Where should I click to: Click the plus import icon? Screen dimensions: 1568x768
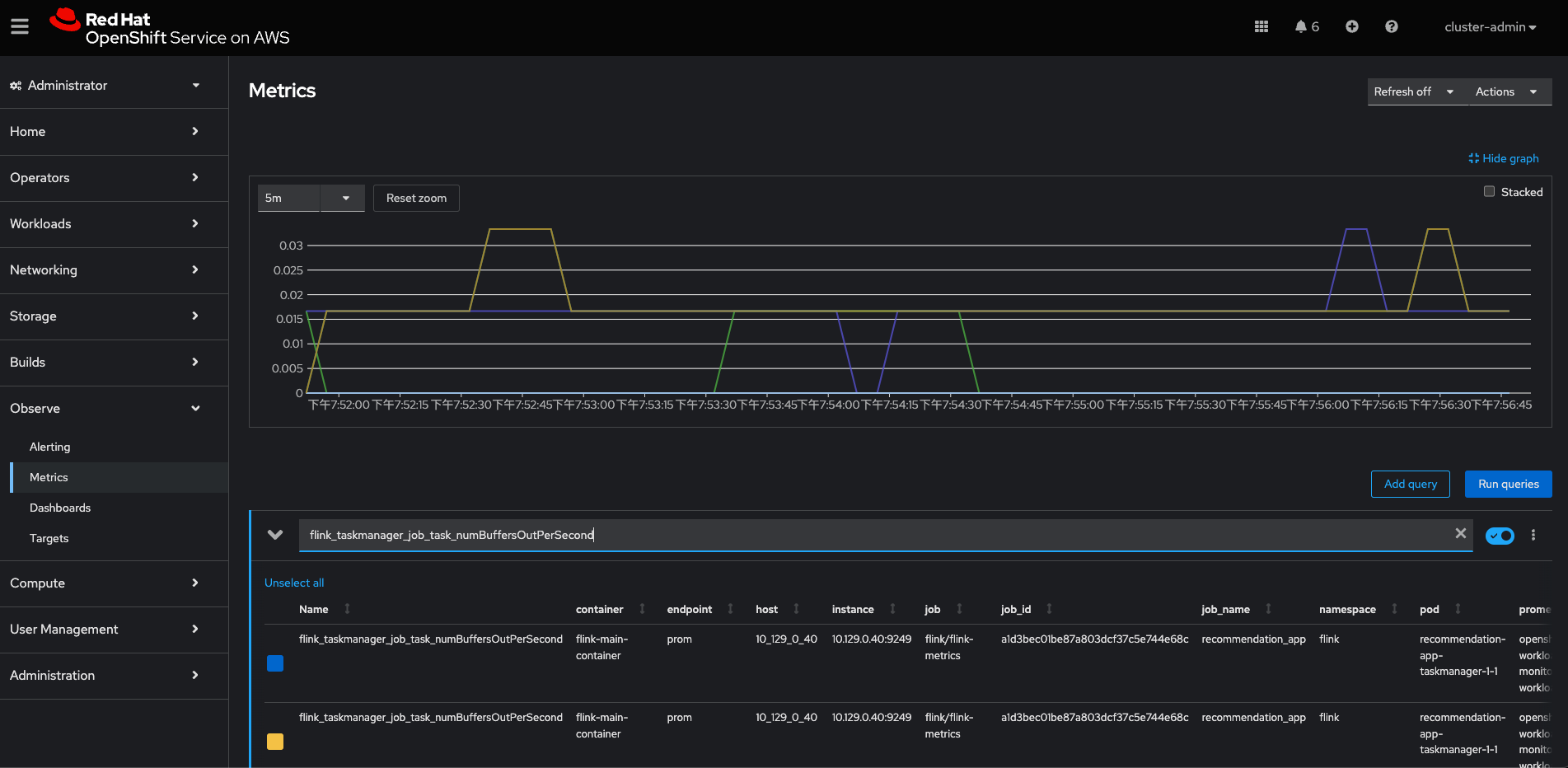tap(1351, 27)
